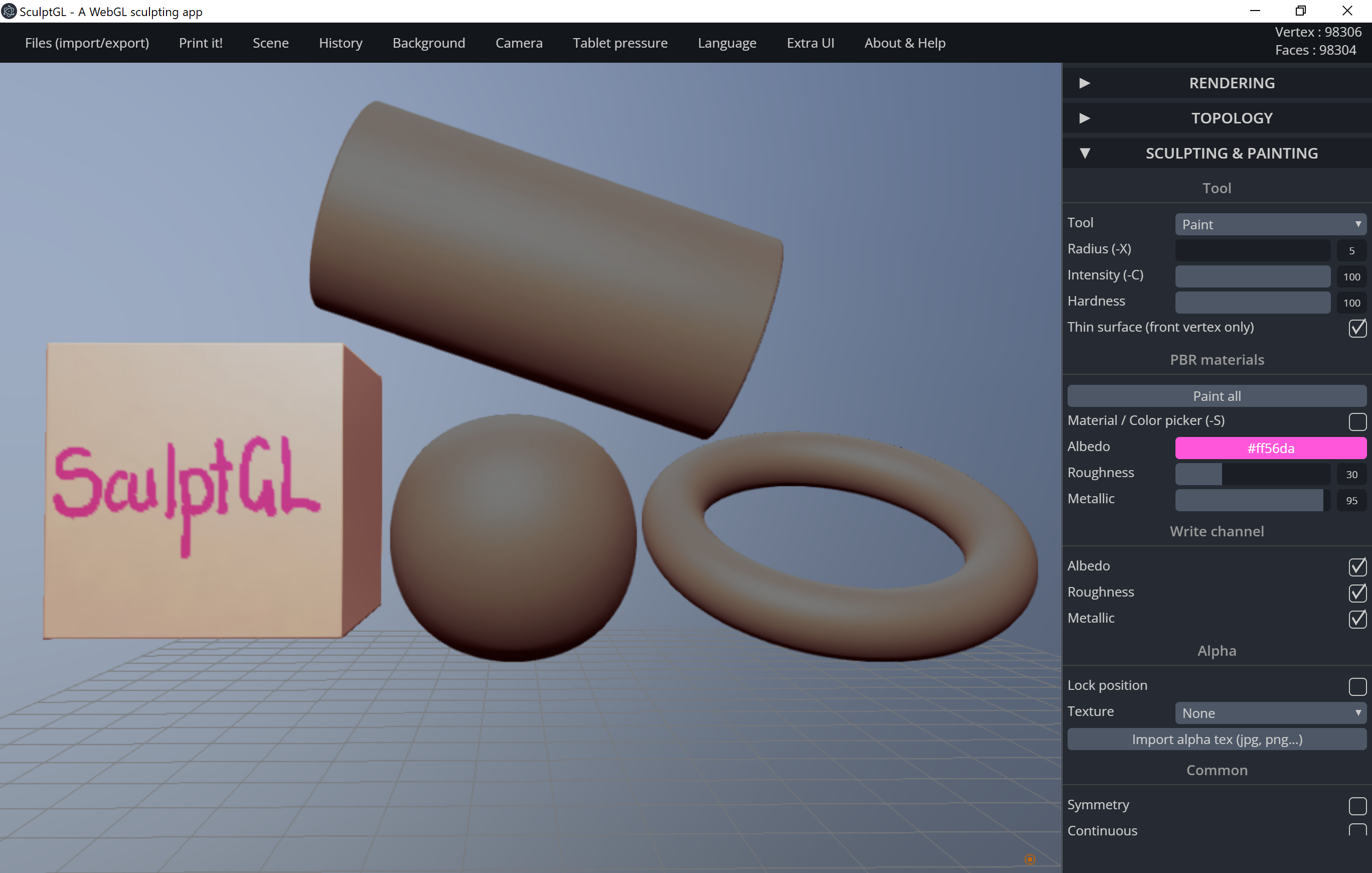Open the Files (import/export) menu
The height and width of the screenshot is (873, 1372).
[87, 43]
